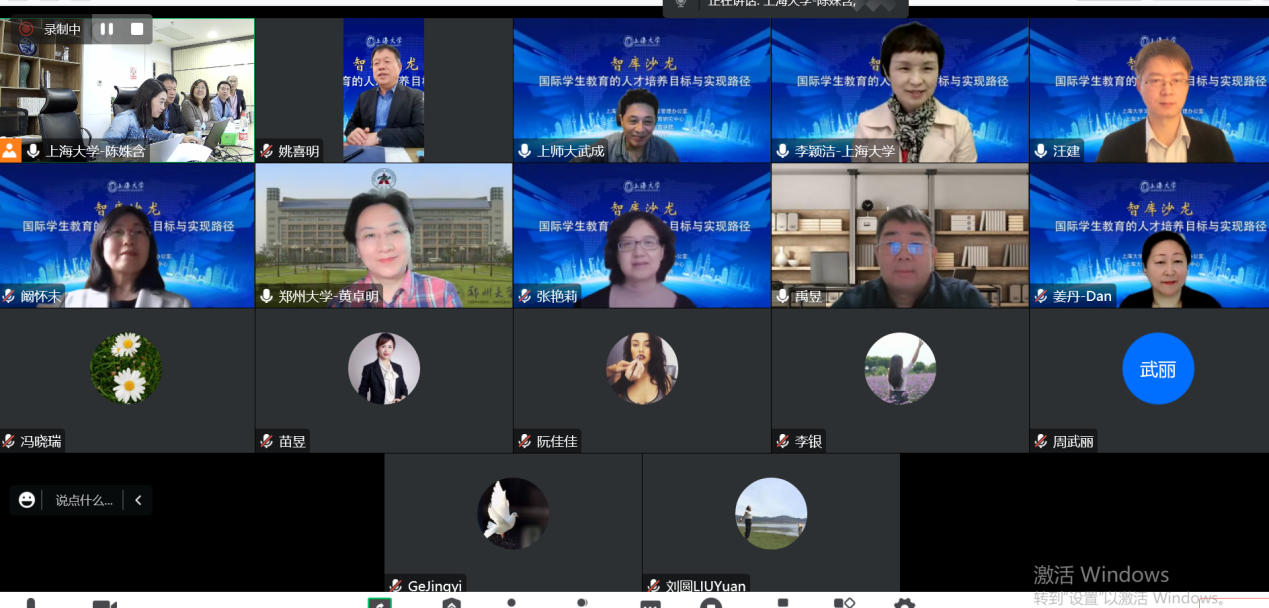Click the 正在讲话 speaking indicator bar
Viewport: 1269px width, 608px height.
(x=785, y=4)
